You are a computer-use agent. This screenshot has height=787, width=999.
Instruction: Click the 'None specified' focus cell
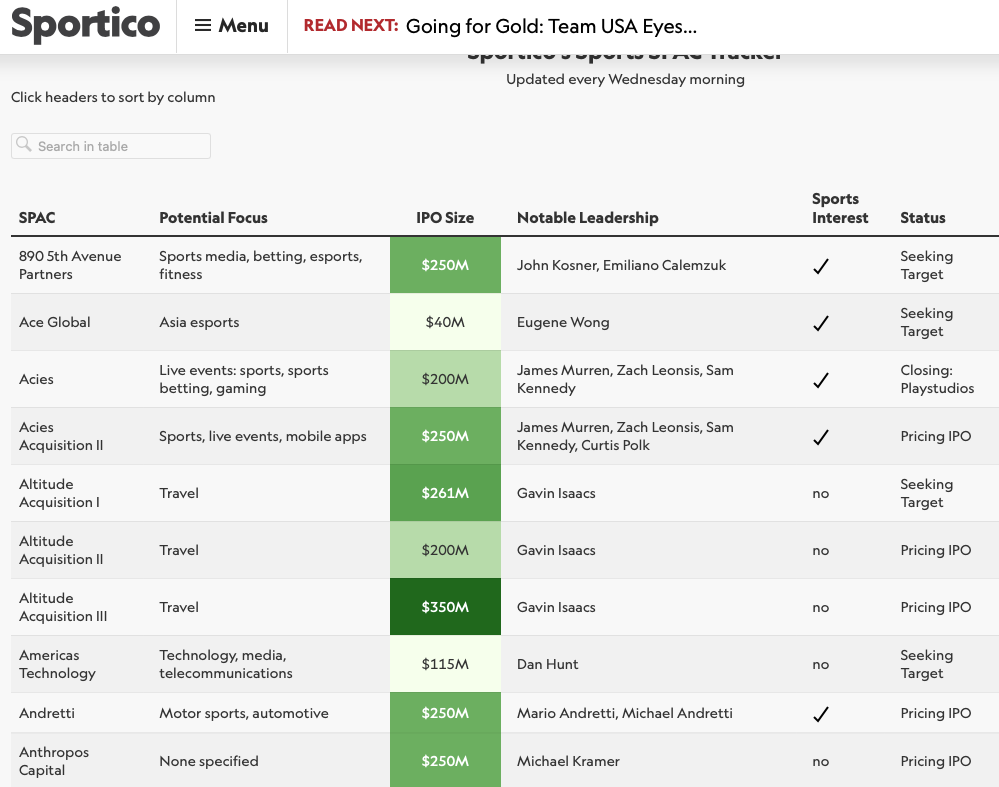coord(209,761)
